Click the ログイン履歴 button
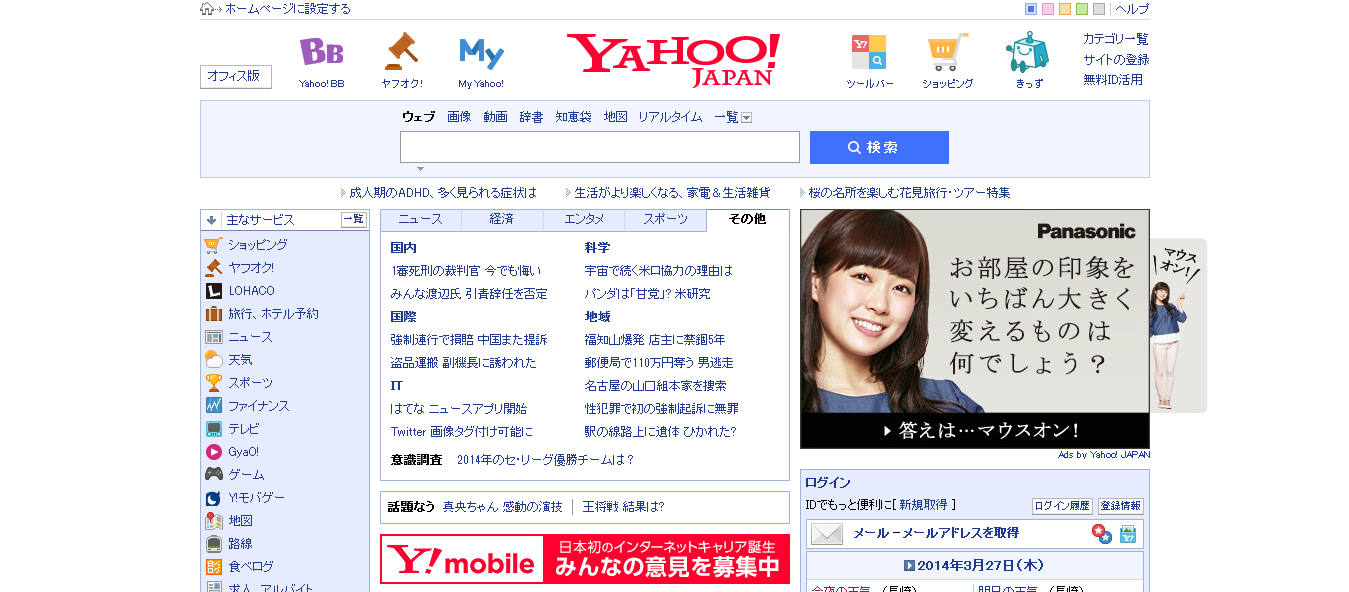1349x592 pixels. [x=1062, y=506]
